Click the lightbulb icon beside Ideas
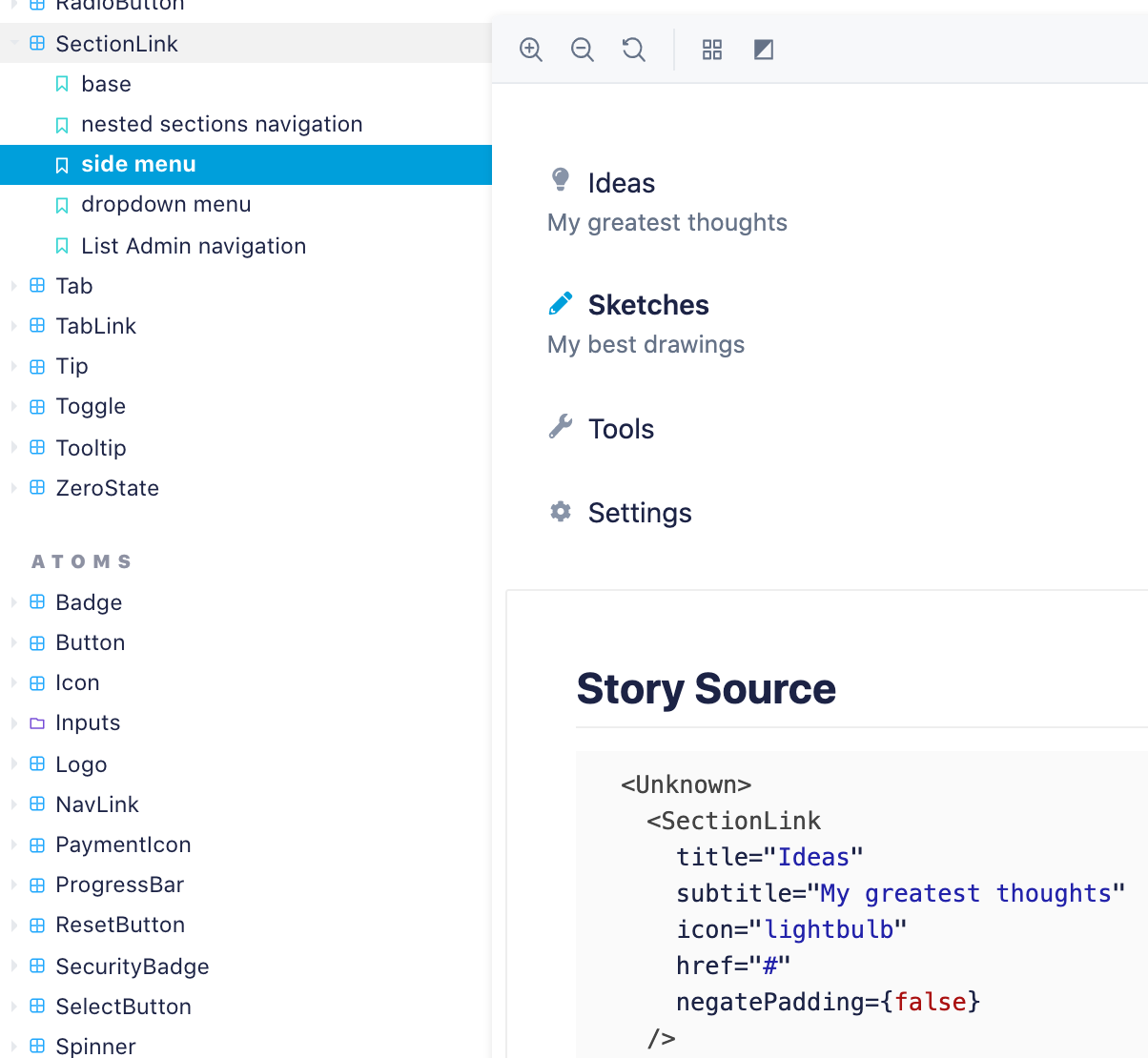 click(561, 179)
